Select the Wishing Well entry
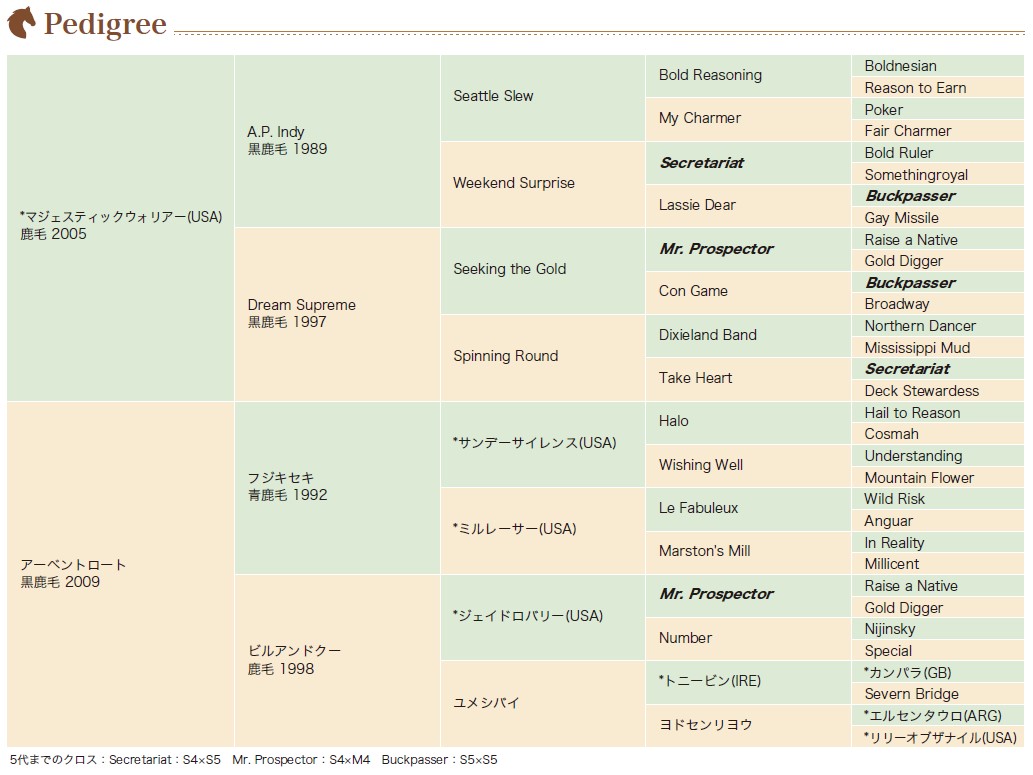 pyautogui.click(x=748, y=465)
